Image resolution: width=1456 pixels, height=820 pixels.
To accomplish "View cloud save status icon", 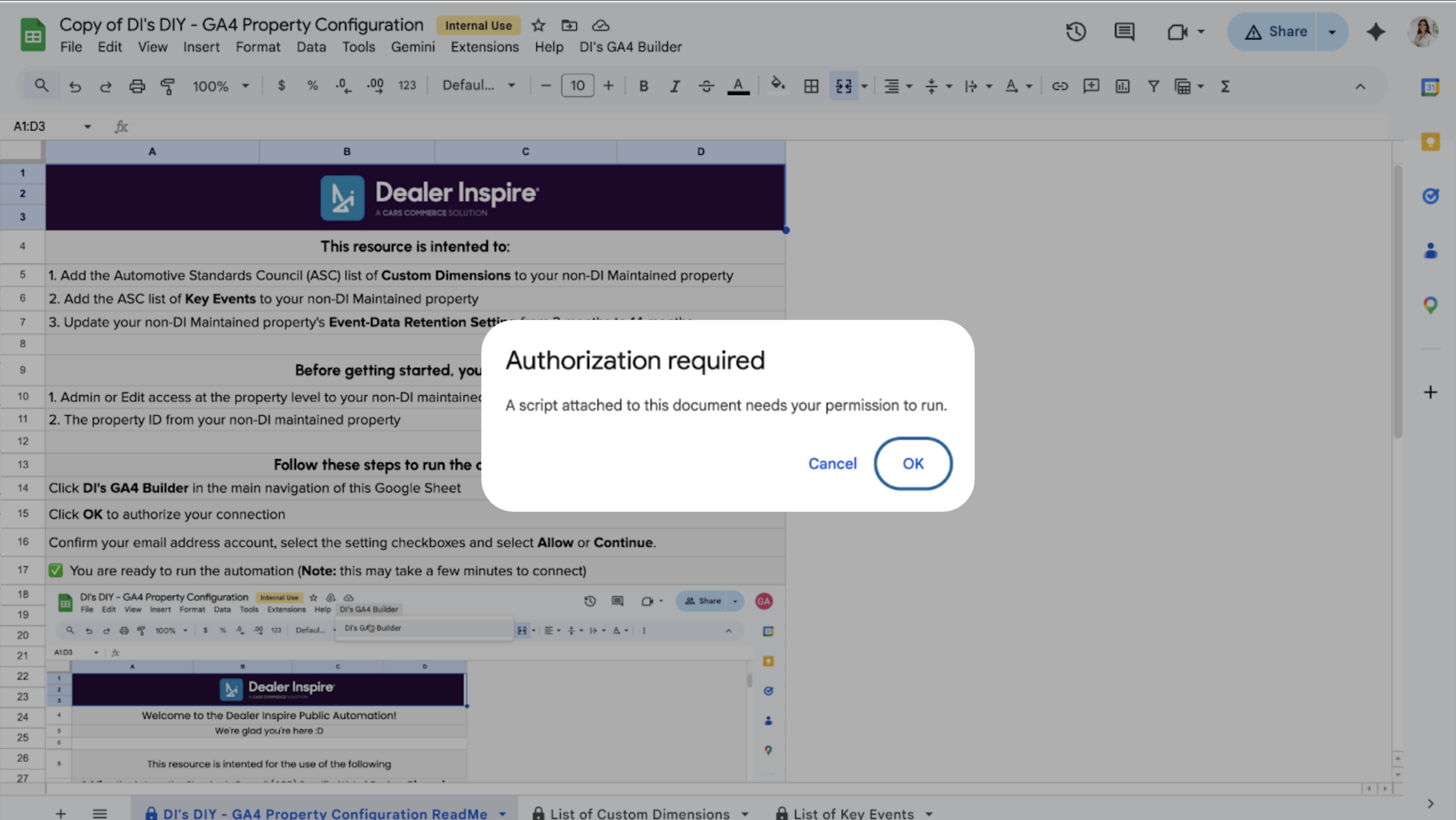I will (x=601, y=26).
